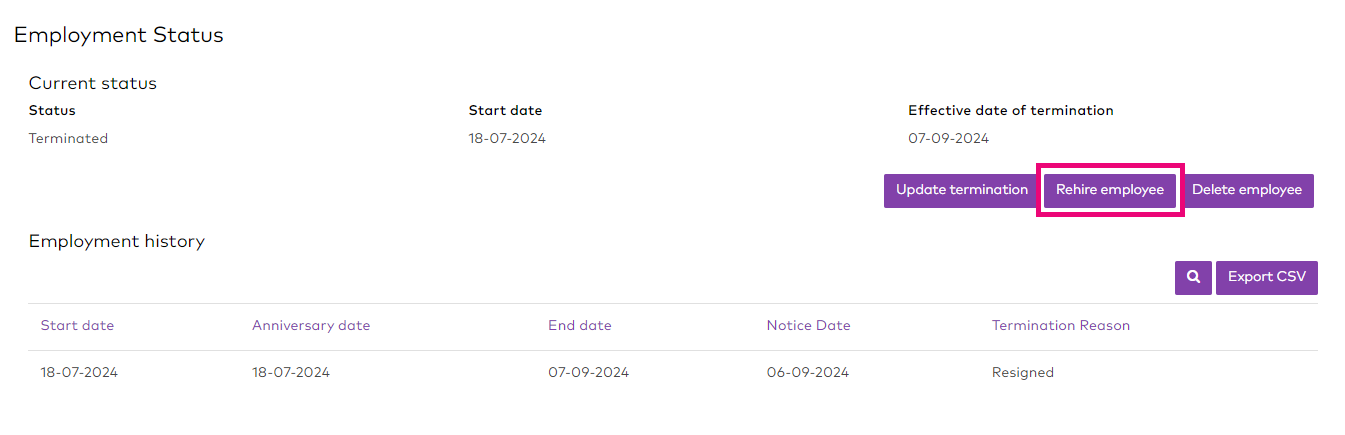
Task: Click the Terminated status value
Action: [x=68, y=139]
